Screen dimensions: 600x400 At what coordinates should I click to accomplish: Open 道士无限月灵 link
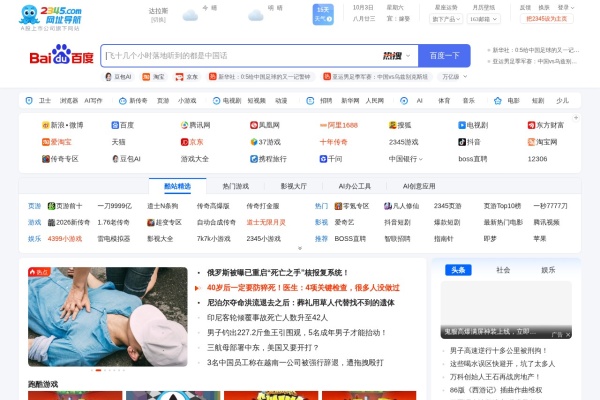[266, 222]
